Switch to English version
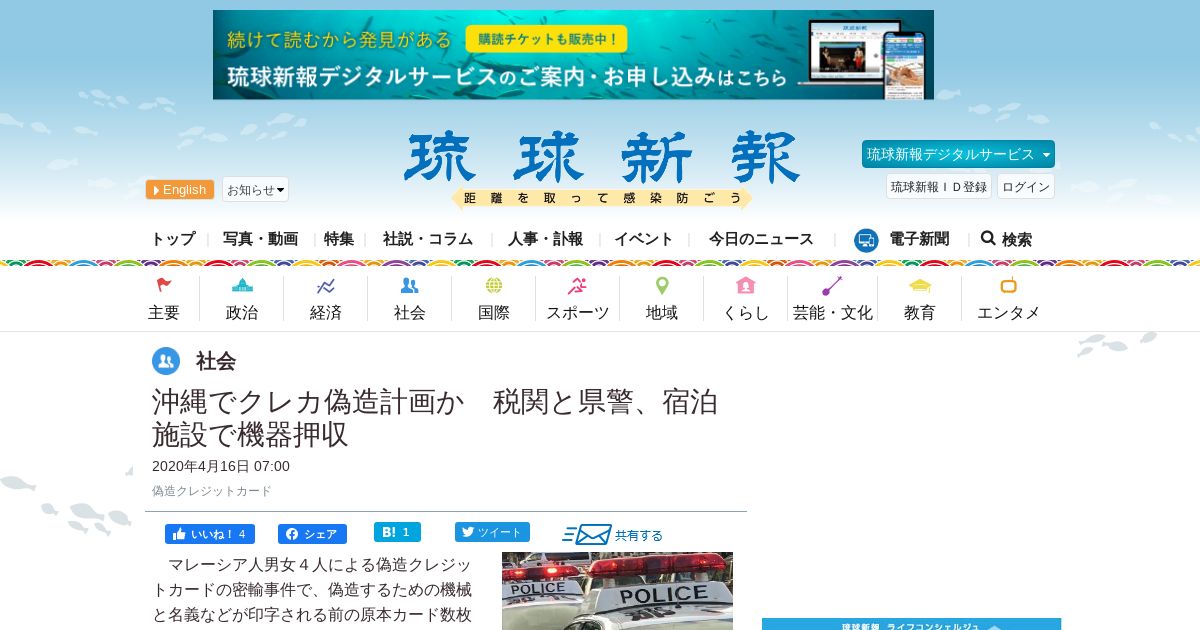 pos(180,189)
